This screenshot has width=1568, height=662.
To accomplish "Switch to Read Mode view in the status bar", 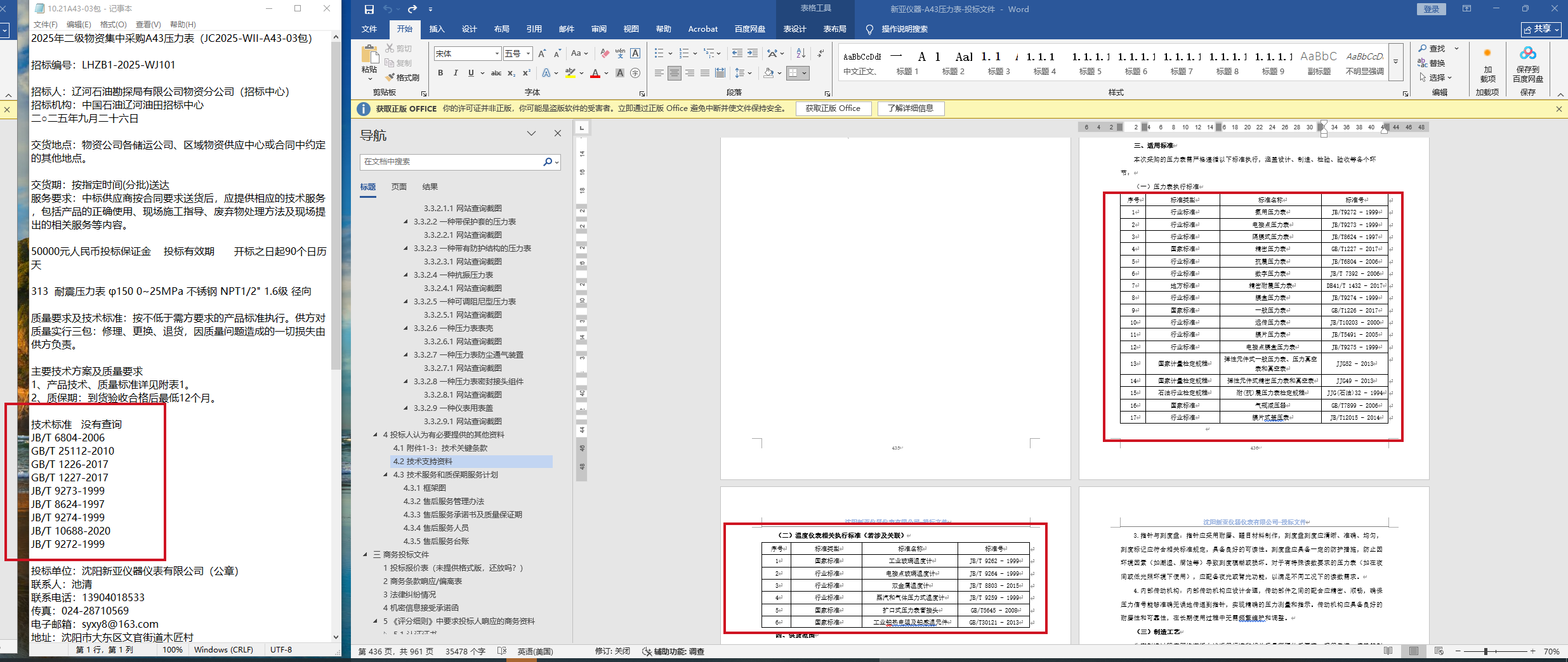I will (1388, 651).
